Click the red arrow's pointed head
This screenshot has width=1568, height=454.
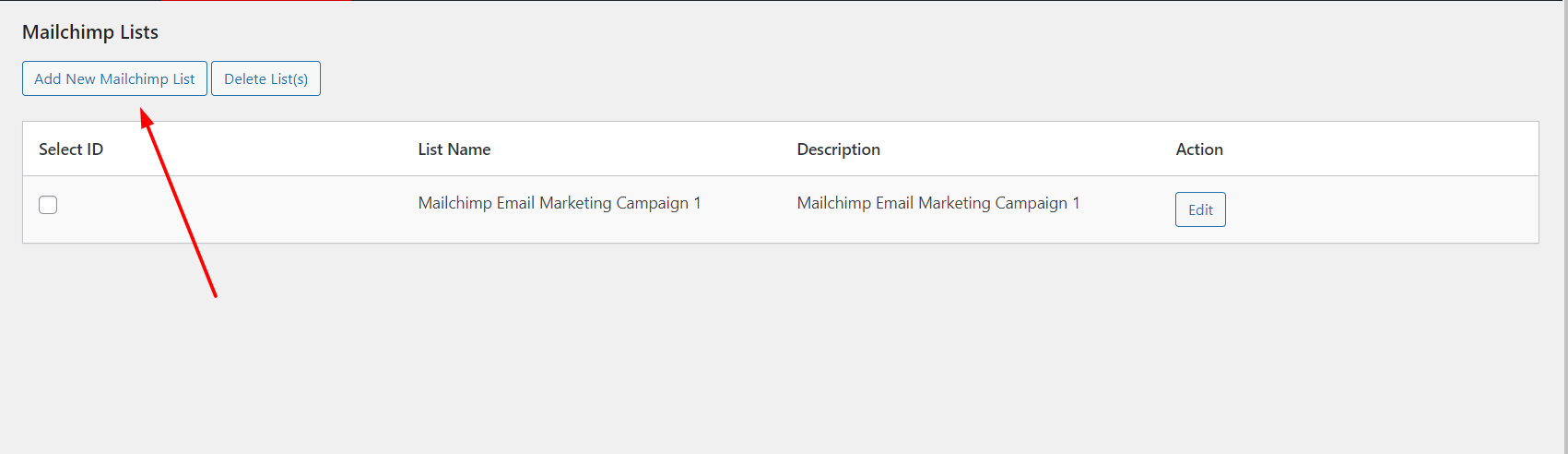[146, 116]
